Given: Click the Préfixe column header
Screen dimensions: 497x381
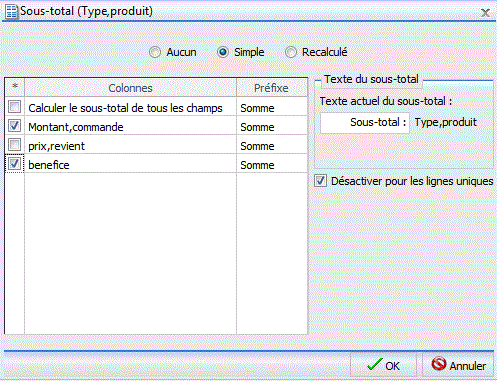Looking at the screenshot, I should [x=272, y=88].
